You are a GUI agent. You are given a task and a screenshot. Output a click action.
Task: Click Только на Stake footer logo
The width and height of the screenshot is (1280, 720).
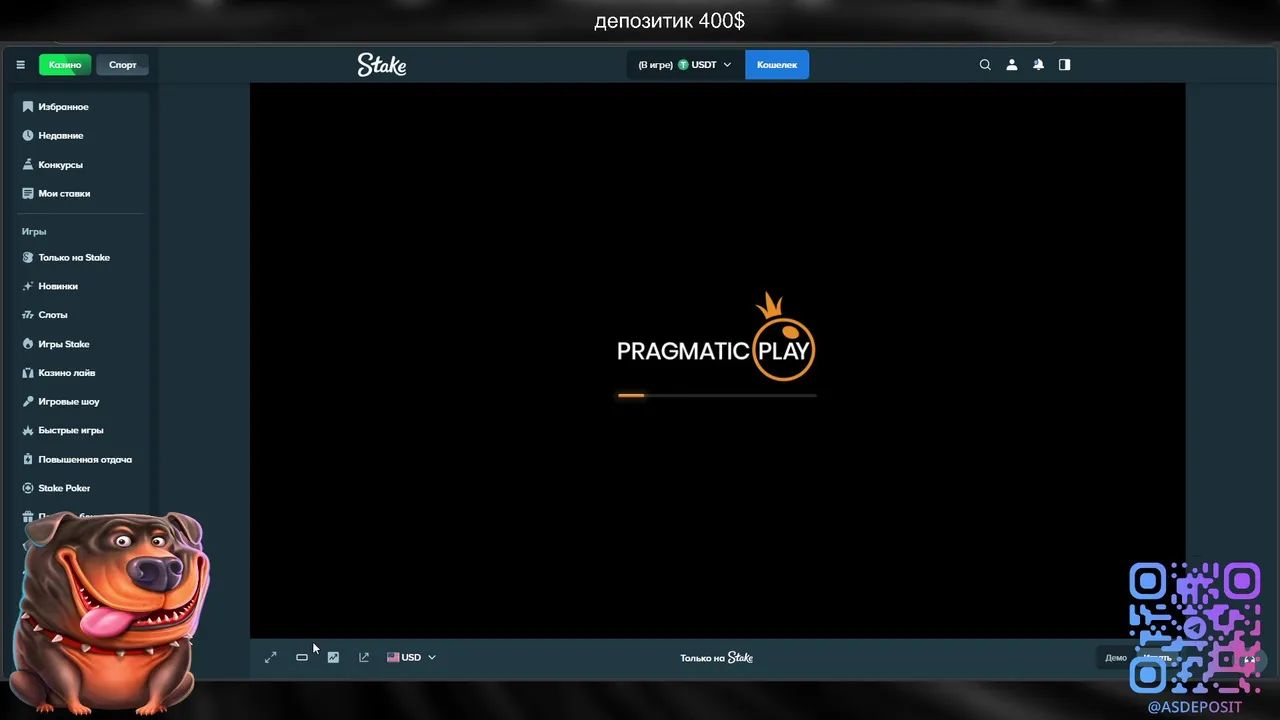pos(716,658)
